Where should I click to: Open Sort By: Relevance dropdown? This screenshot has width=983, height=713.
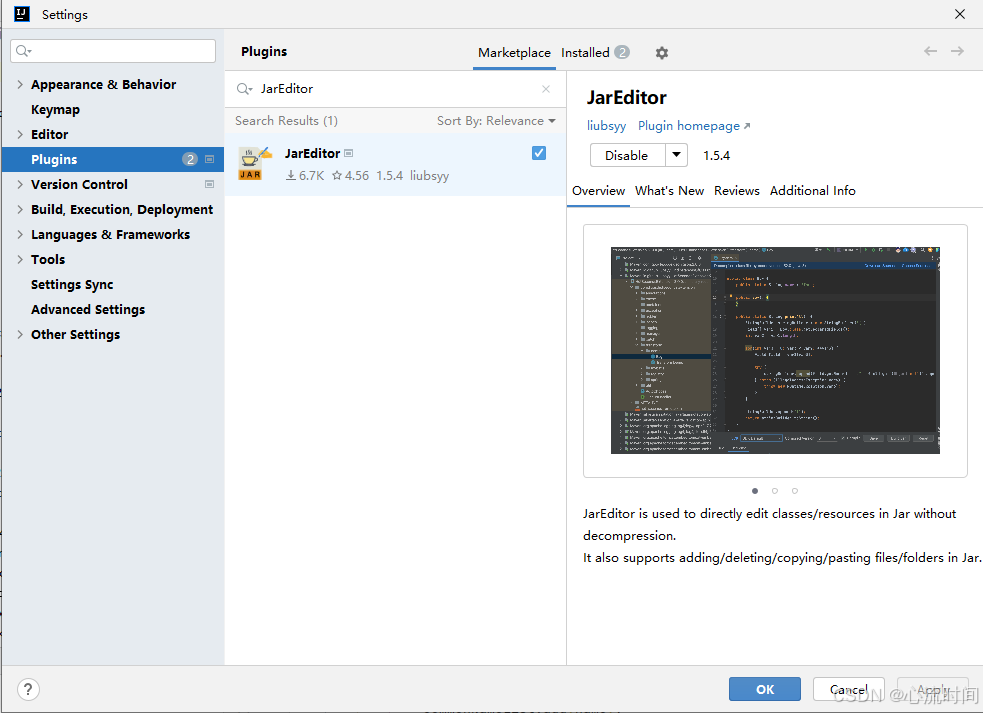point(496,120)
